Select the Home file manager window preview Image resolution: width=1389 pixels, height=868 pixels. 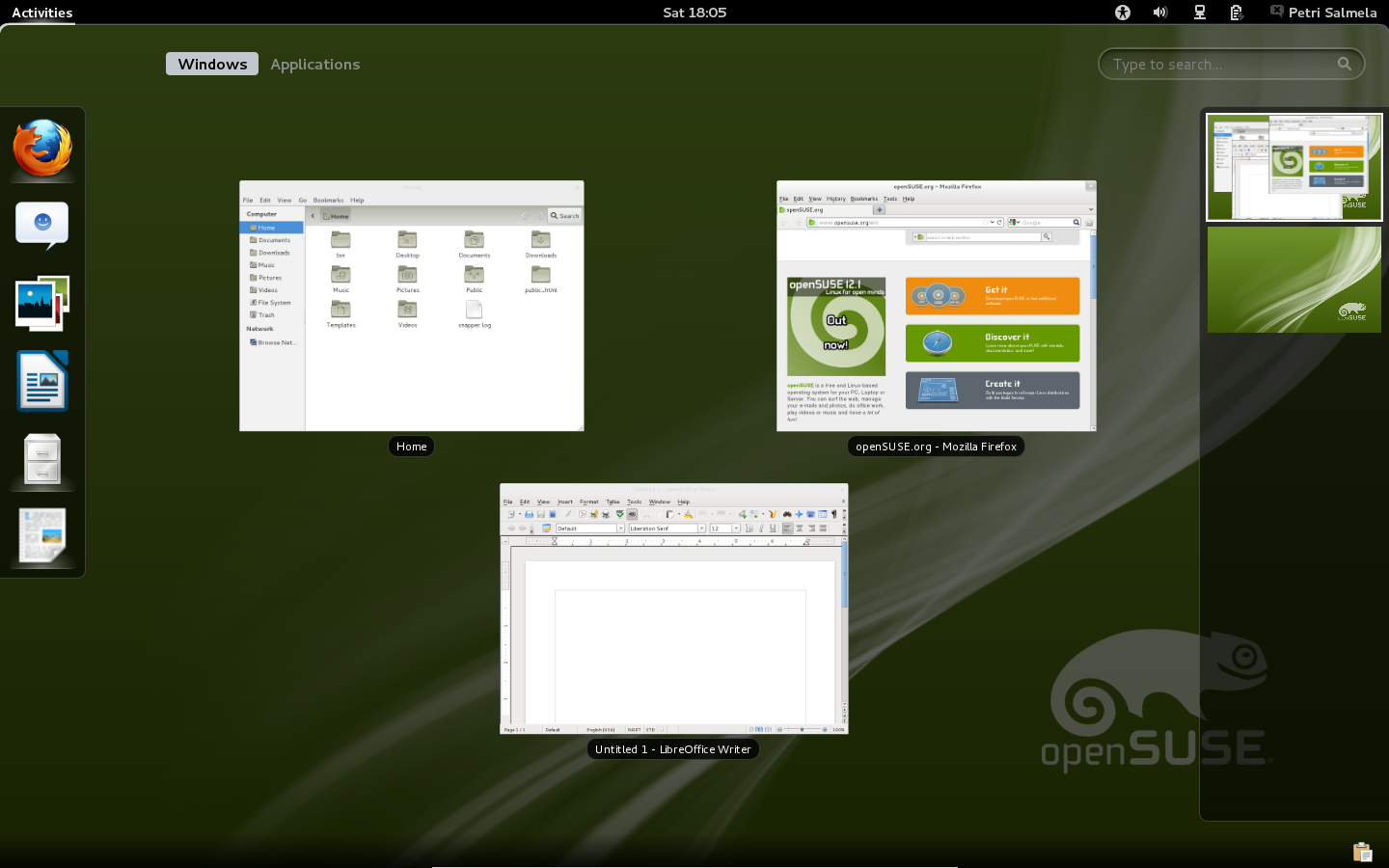[412, 306]
